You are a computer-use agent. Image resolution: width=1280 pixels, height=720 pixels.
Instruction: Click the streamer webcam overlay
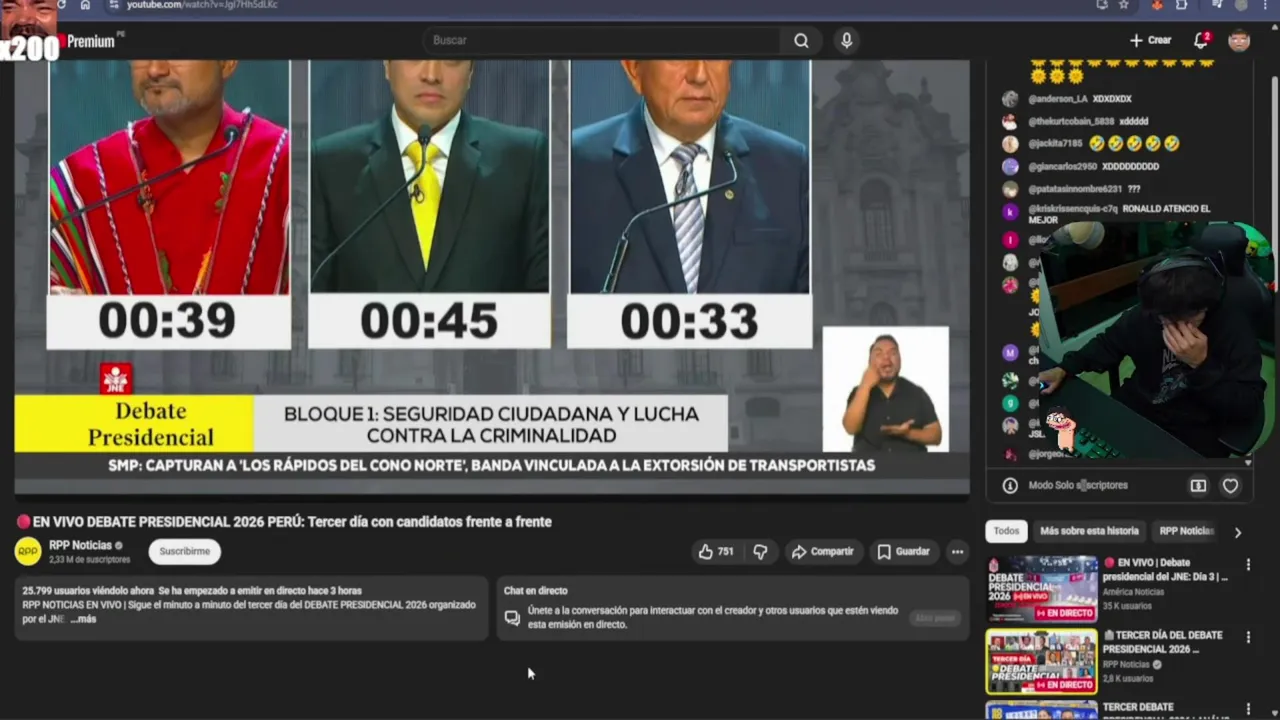[x=1155, y=340]
